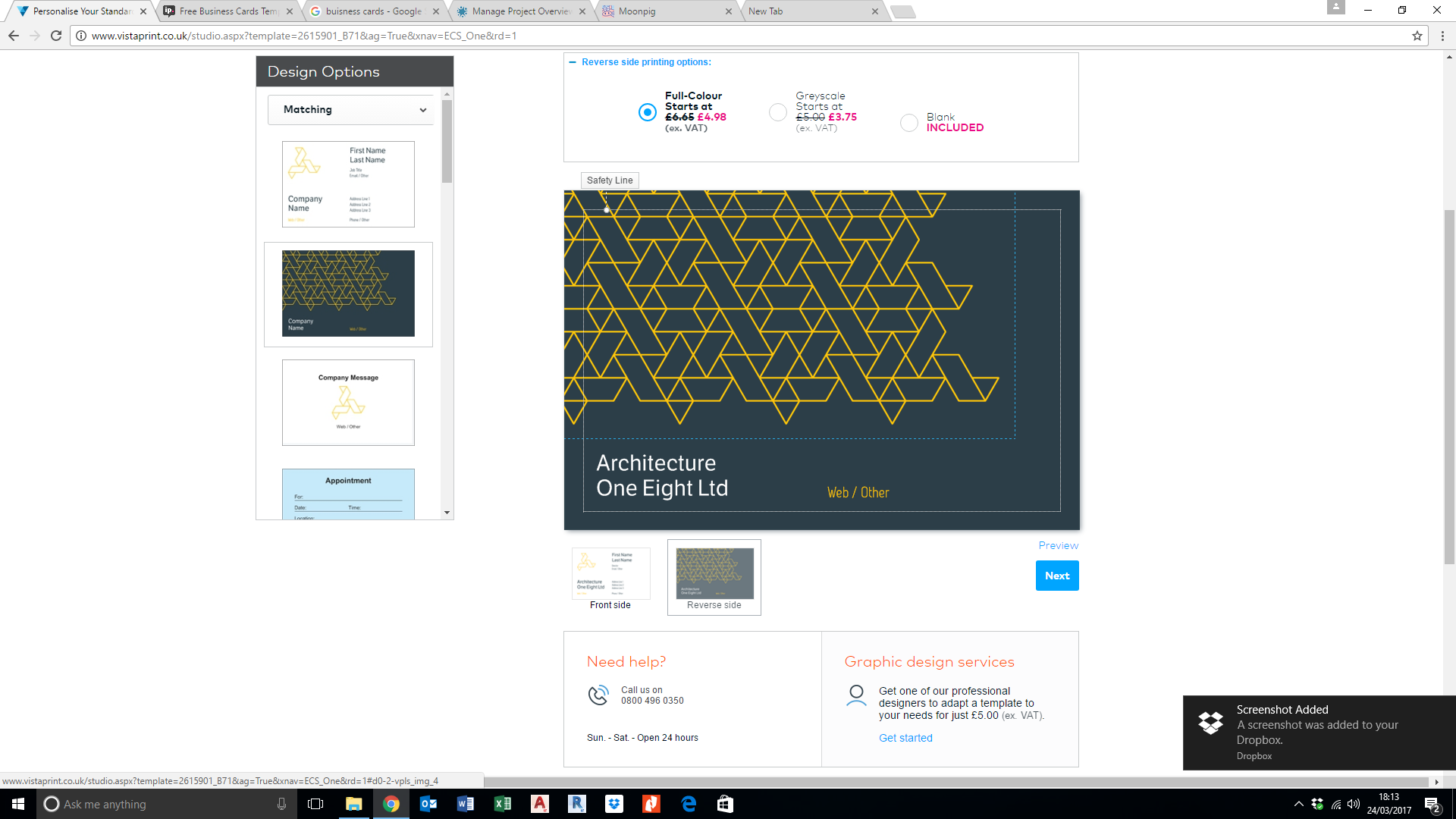Collapse Reverse side printing options section
The width and height of the screenshot is (1456, 819).
573,62
